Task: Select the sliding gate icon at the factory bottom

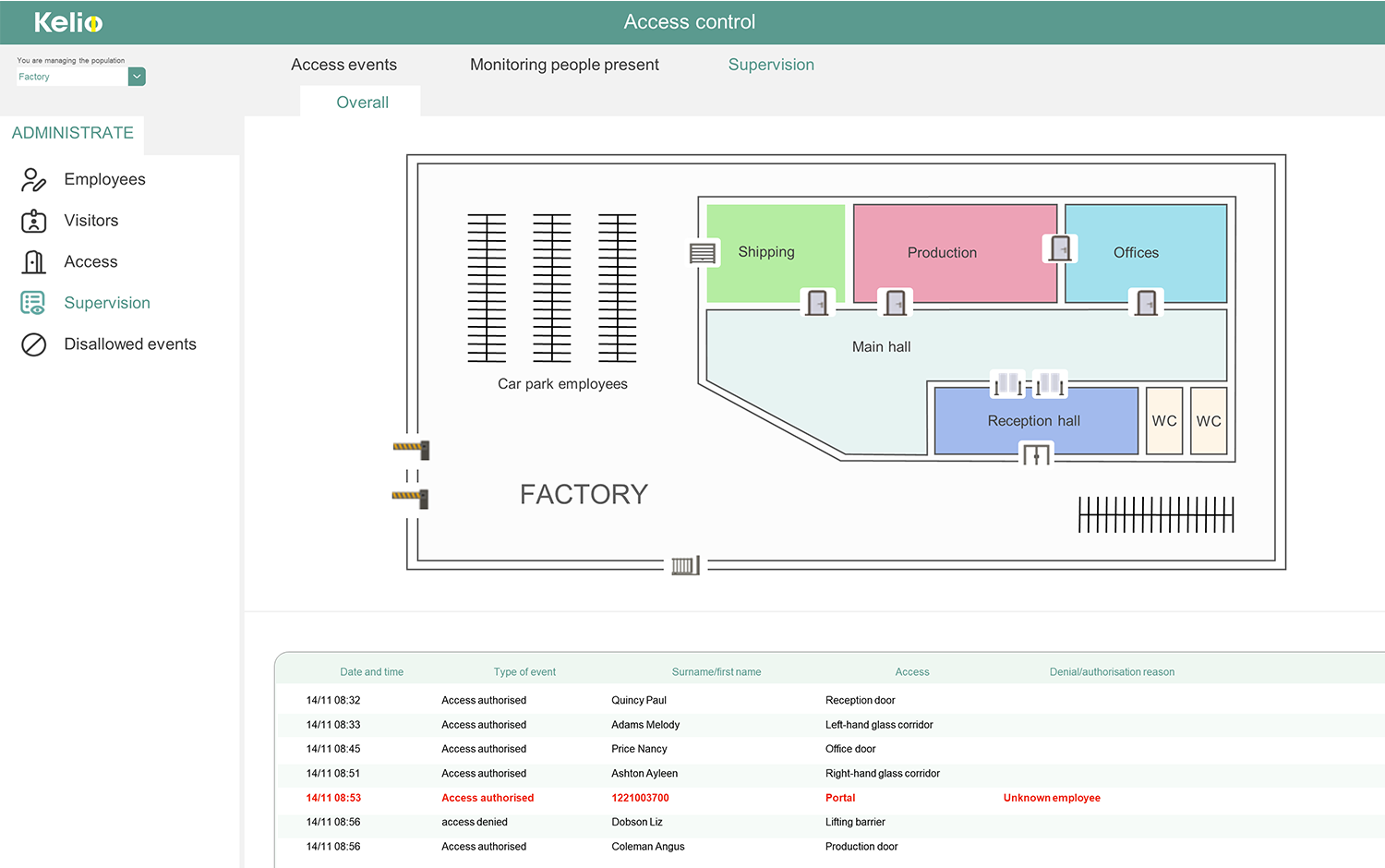Action: coord(684,564)
